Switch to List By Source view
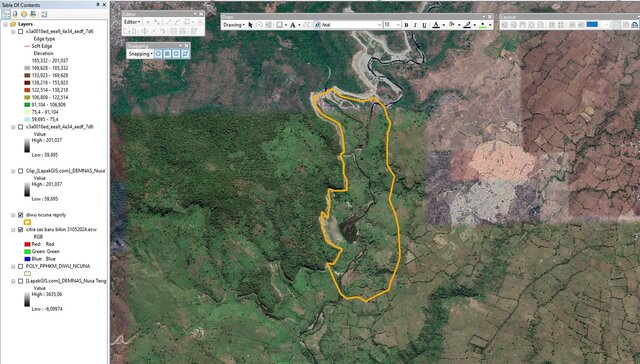 tap(15, 14)
